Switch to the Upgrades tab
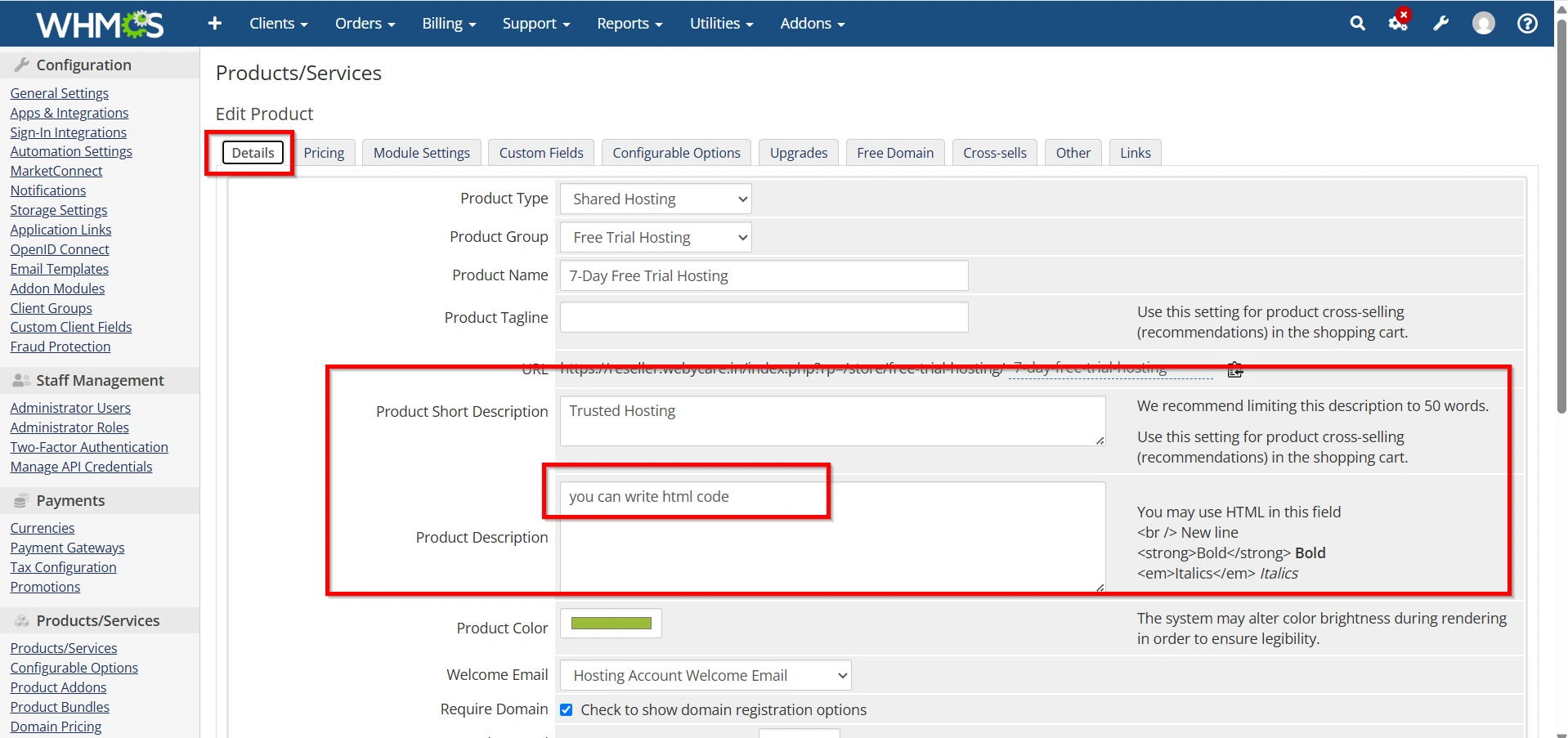Screen dimensions: 1568x738 tap(799, 153)
